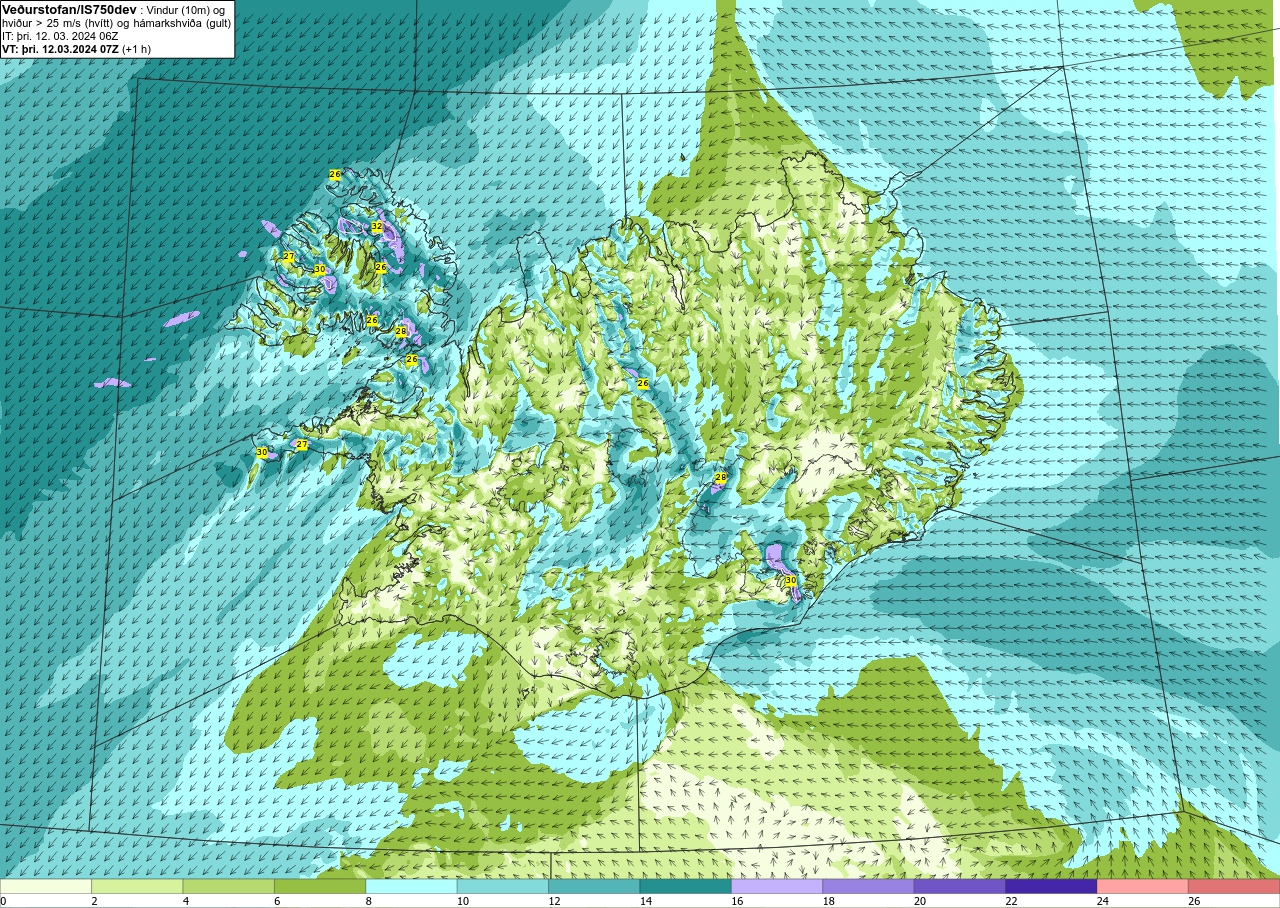Click the 20–22 m/s violet legend swatch
The height and width of the screenshot is (908, 1280).
point(960,886)
